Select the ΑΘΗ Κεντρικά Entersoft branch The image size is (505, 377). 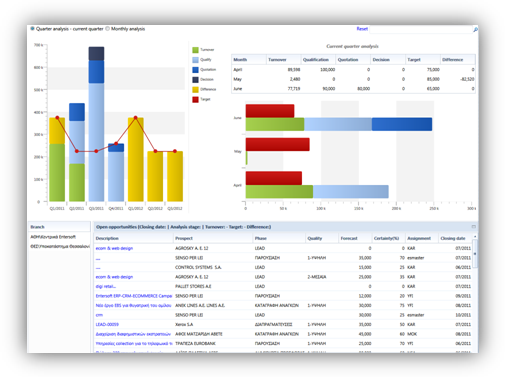(53, 237)
